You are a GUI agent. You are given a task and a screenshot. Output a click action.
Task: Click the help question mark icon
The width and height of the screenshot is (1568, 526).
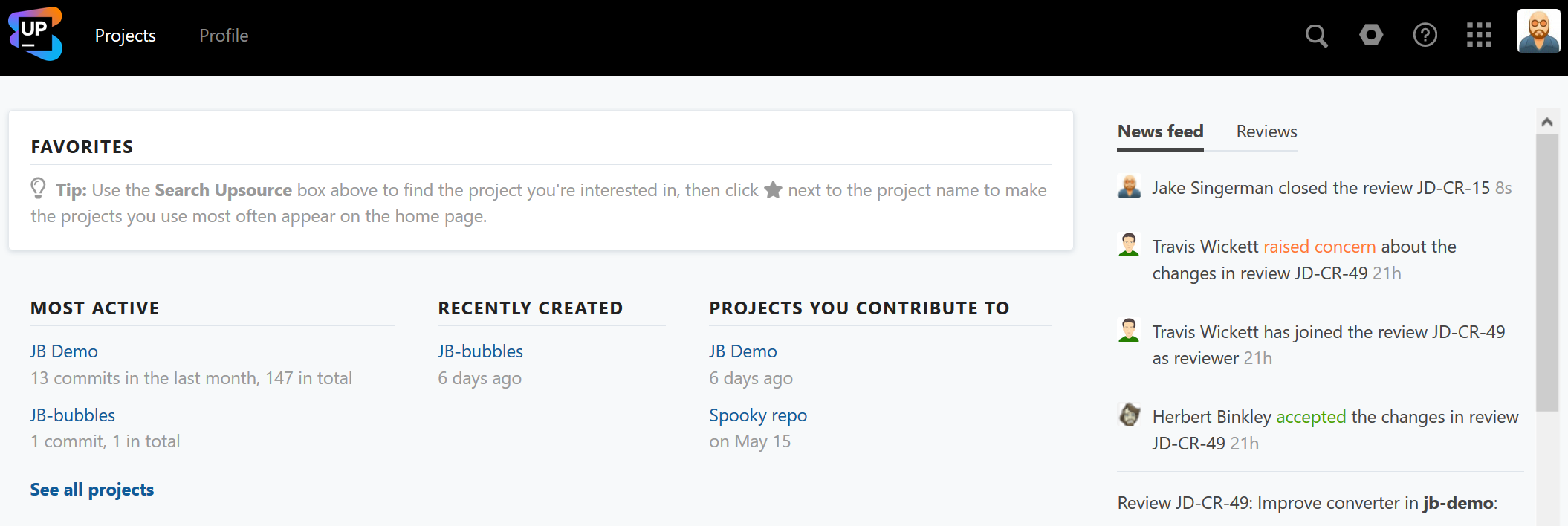[1425, 35]
